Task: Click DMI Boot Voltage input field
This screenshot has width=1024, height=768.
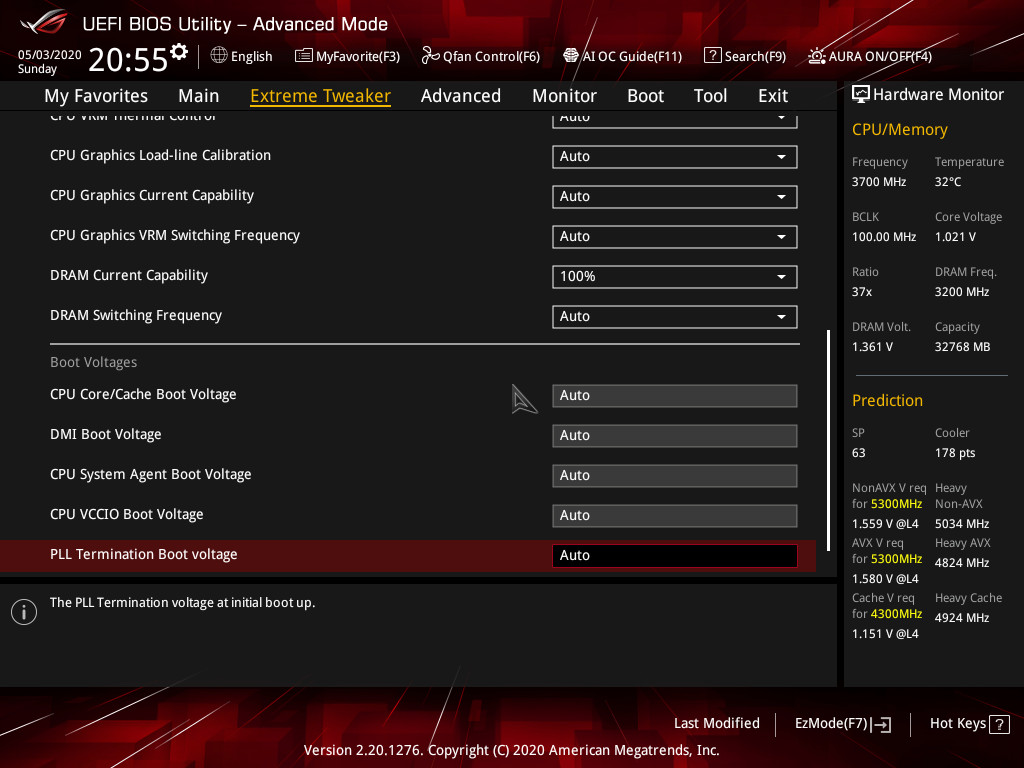Action: click(675, 436)
